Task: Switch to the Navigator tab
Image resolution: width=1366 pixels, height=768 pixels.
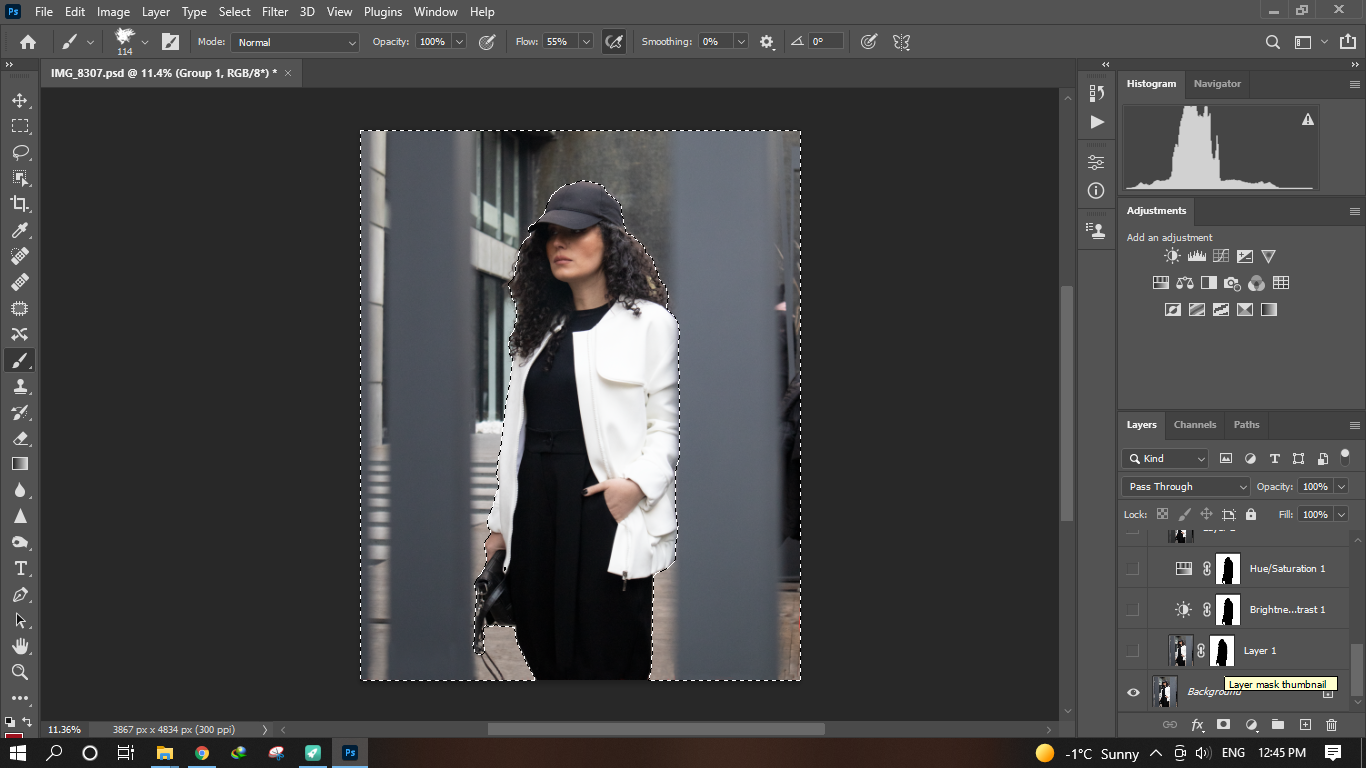Action: pyautogui.click(x=1217, y=84)
